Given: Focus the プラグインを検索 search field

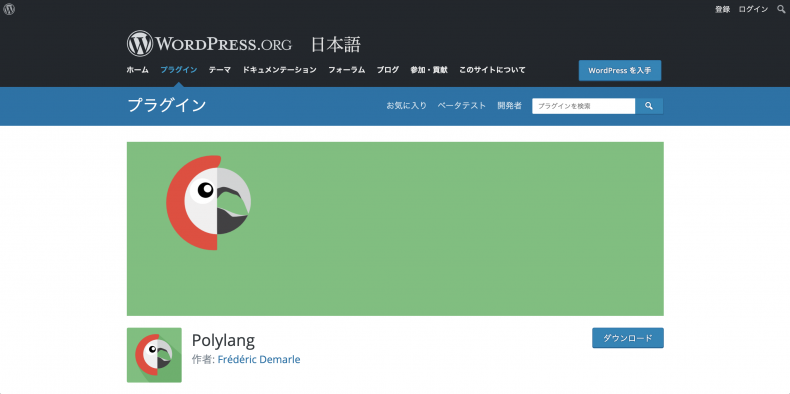Looking at the screenshot, I should click(583, 106).
